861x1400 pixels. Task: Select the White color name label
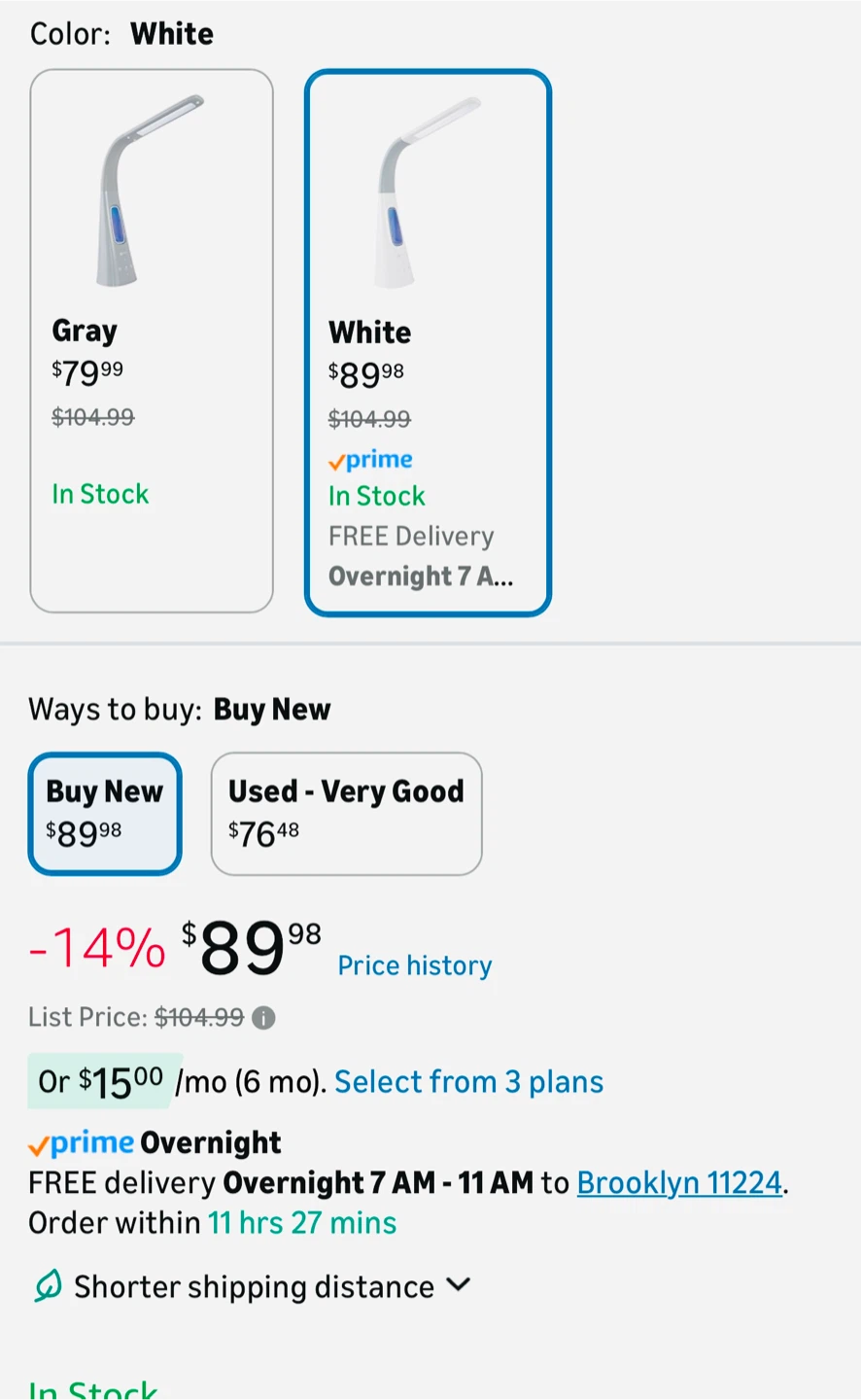369,332
